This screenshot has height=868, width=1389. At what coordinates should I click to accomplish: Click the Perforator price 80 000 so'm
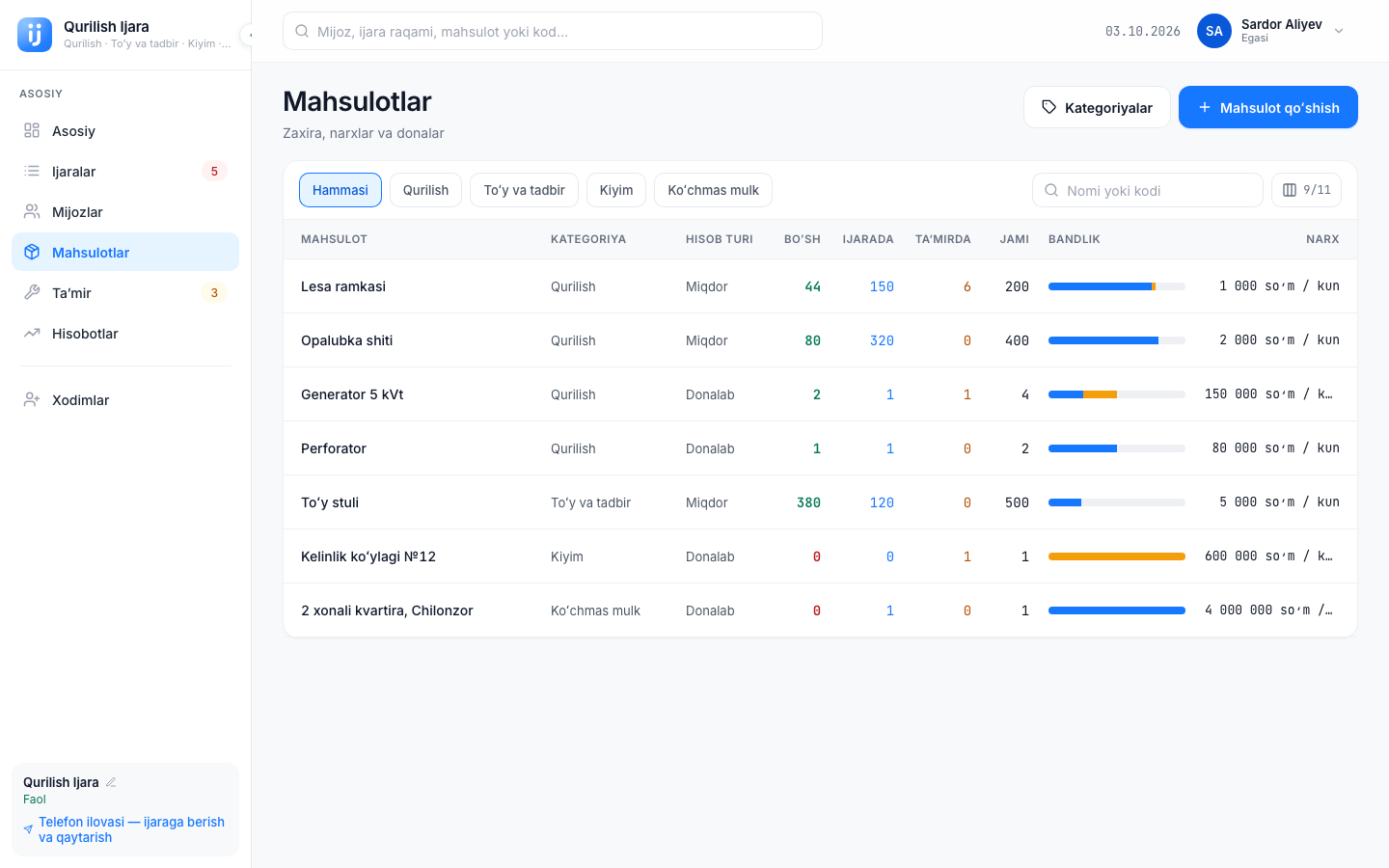pyautogui.click(x=1276, y=448)
